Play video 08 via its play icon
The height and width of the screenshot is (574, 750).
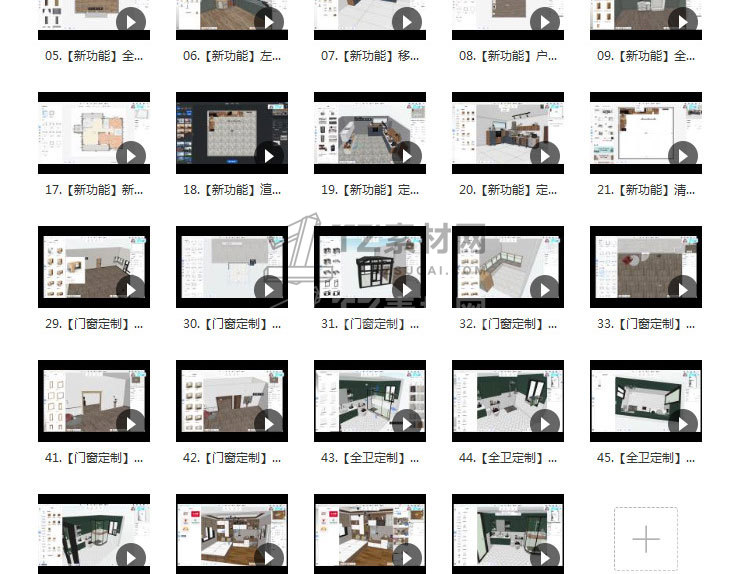point(545,22)
